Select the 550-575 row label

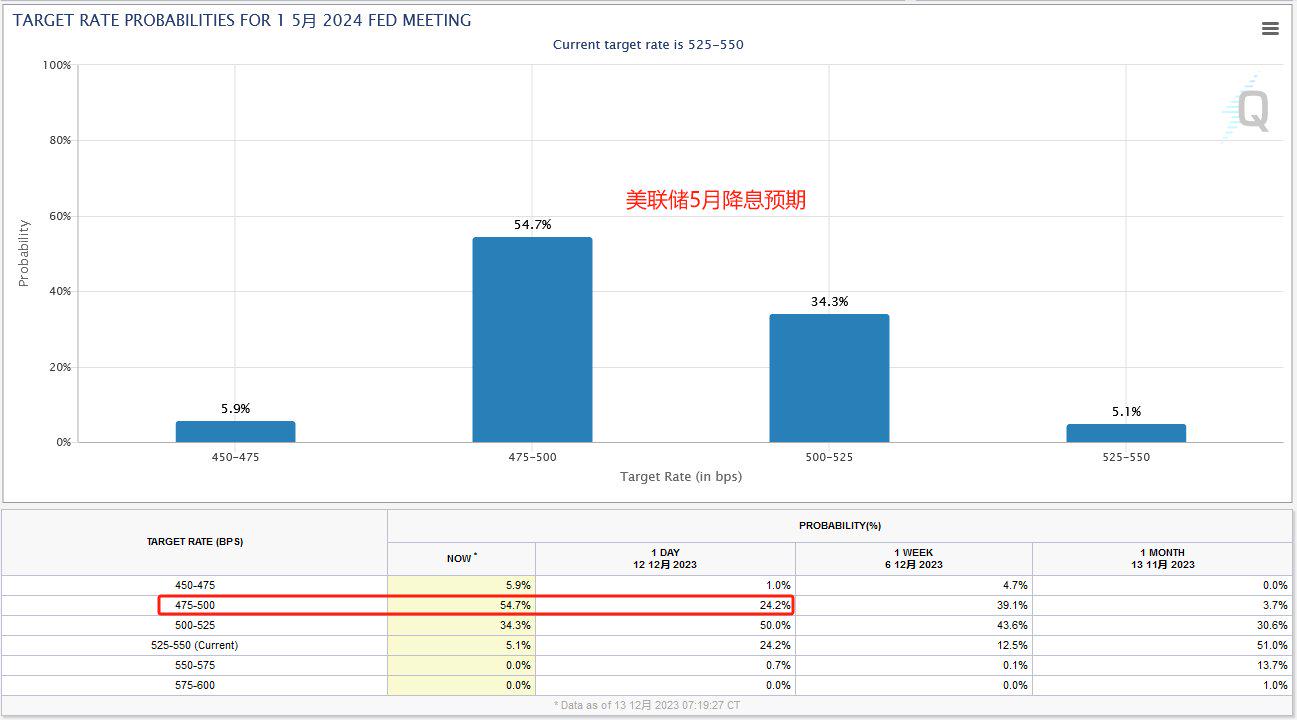(195, 665)
